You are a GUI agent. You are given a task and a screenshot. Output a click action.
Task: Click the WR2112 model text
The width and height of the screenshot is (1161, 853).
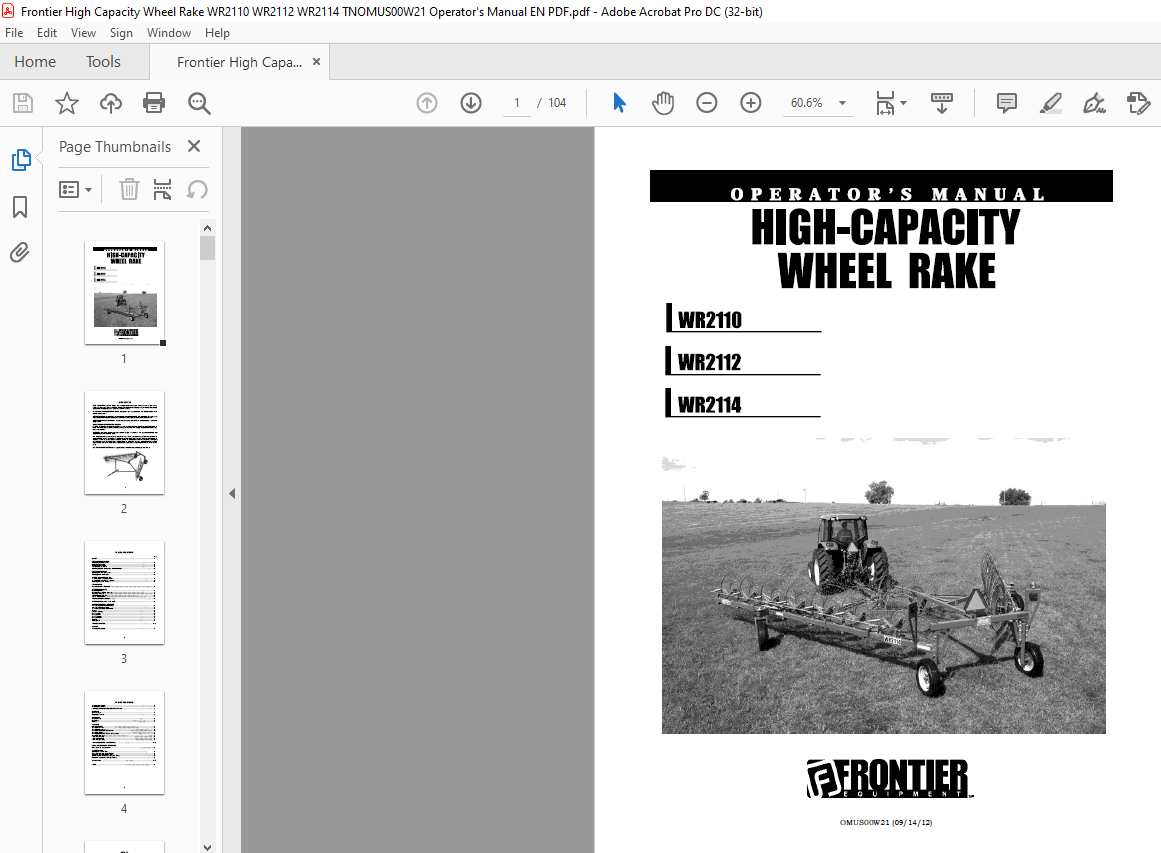pos(709,362)
